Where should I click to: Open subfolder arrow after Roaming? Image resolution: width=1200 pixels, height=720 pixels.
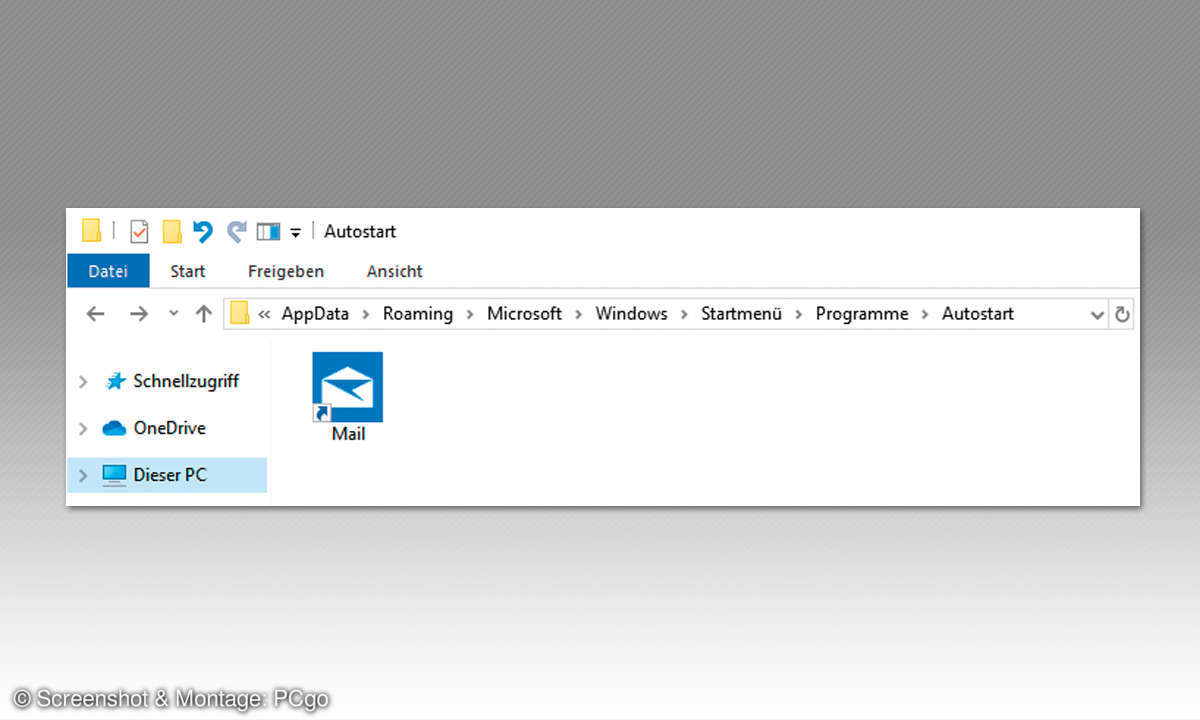(x=471, y=314)
